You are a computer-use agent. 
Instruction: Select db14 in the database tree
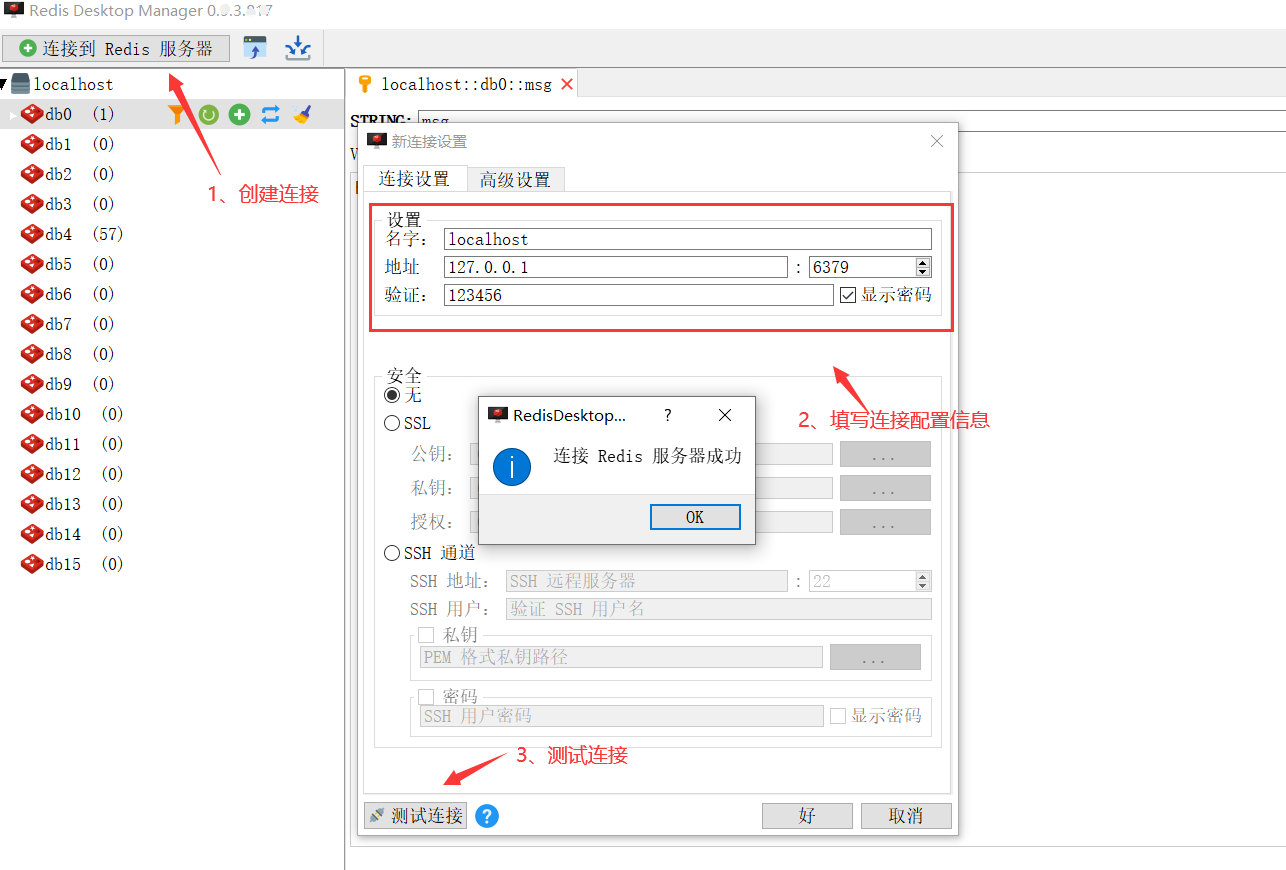(x=72, y=534)
